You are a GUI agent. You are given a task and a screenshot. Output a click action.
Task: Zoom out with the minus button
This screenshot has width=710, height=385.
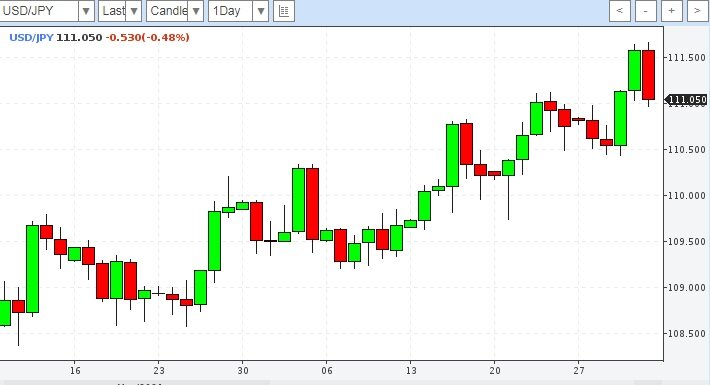(646, 11)
